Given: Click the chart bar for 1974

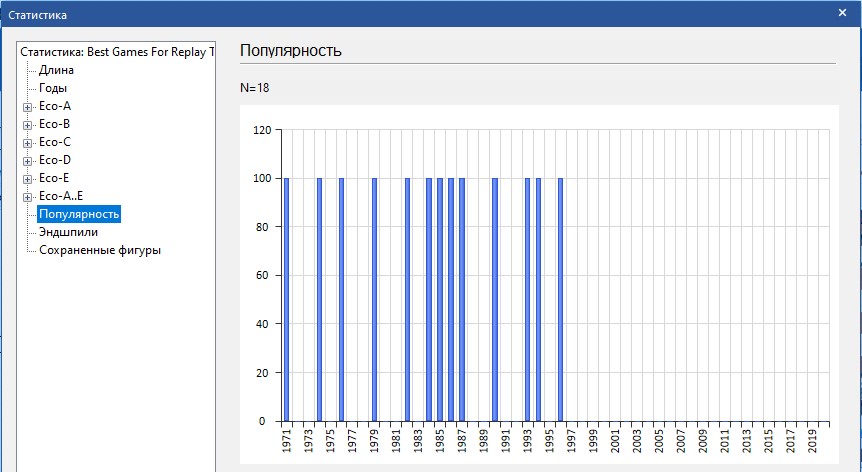Looking at the screenshot, I should pyautogui.click(x=319, y=299).
